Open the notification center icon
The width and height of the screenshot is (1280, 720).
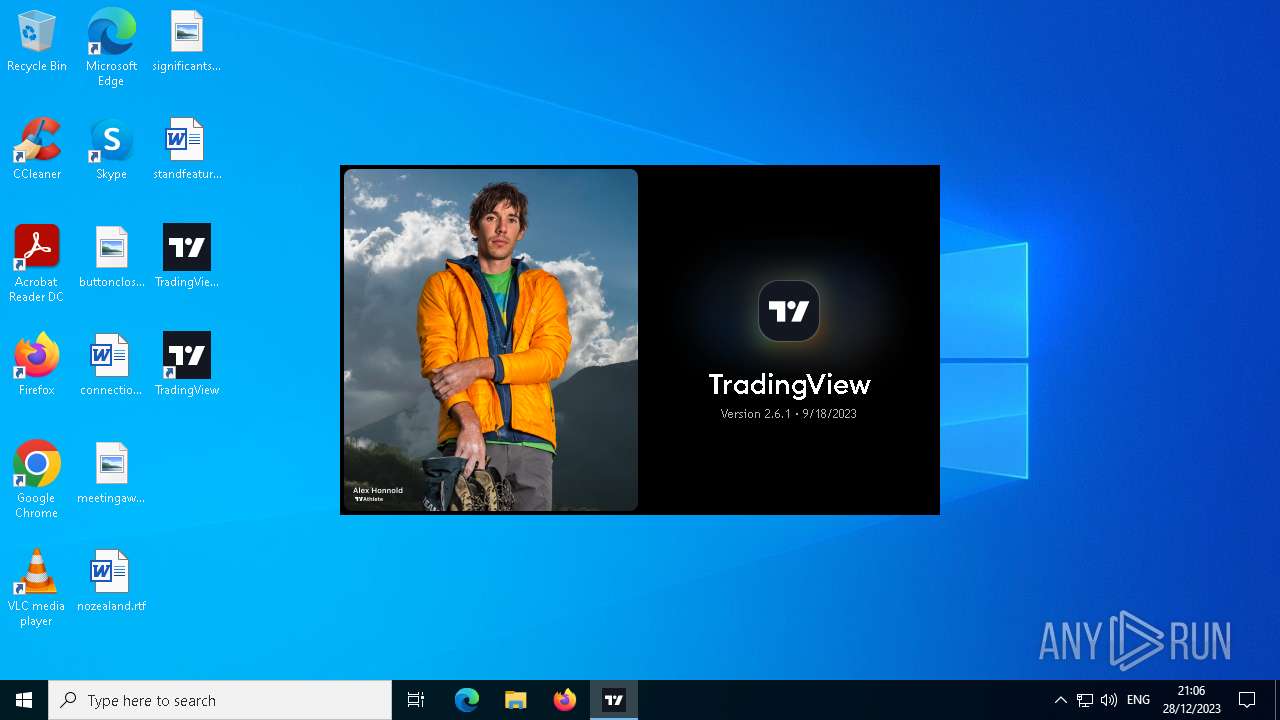(1247, 700)
